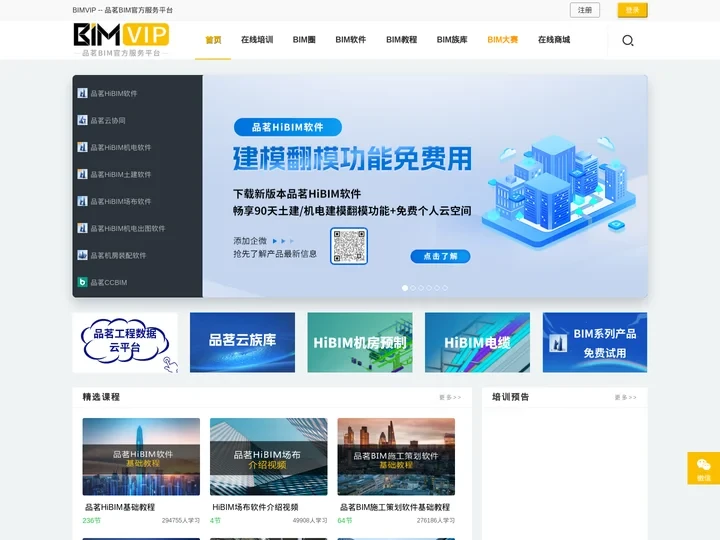Open 品茗HiBIM软件基础教程 course thumbnail
The image size is (720, 540).
pyautogui.click(x=141, y=456)
